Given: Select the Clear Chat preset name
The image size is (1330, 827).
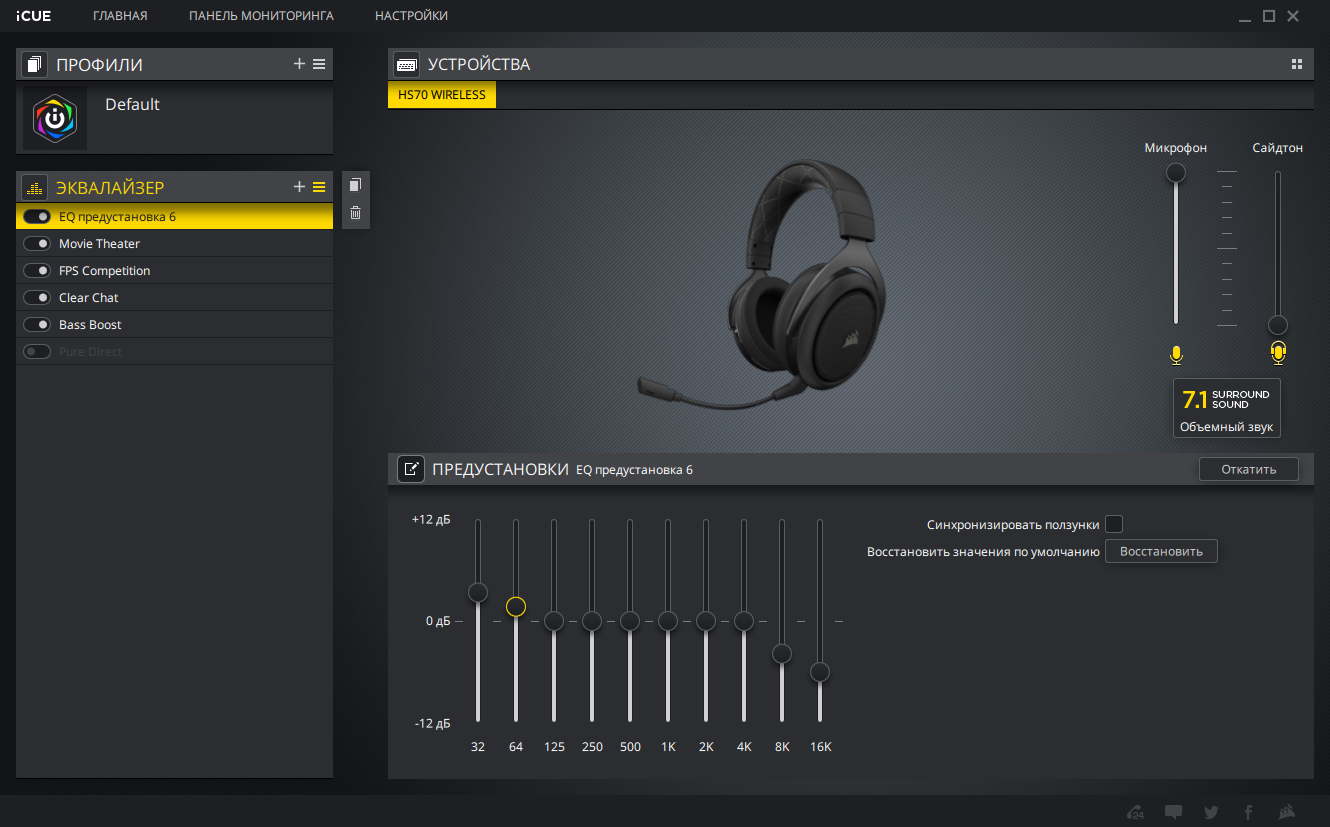Looking at the screenshot, I should pos(88,297).
